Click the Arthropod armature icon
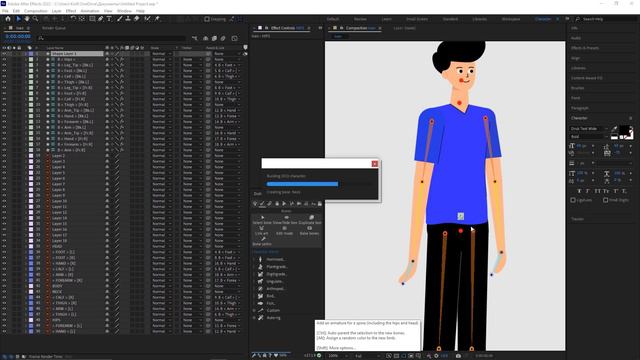 click(x=260, y=289)
